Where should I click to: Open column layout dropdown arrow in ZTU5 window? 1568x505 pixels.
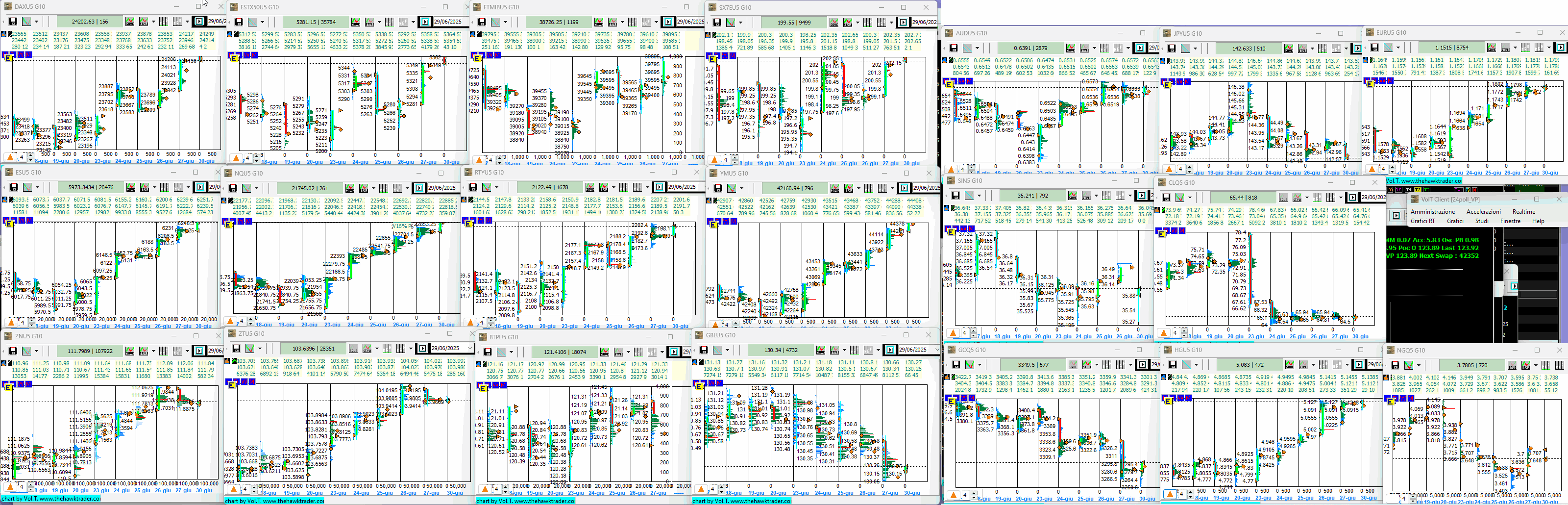click(411, 349)
